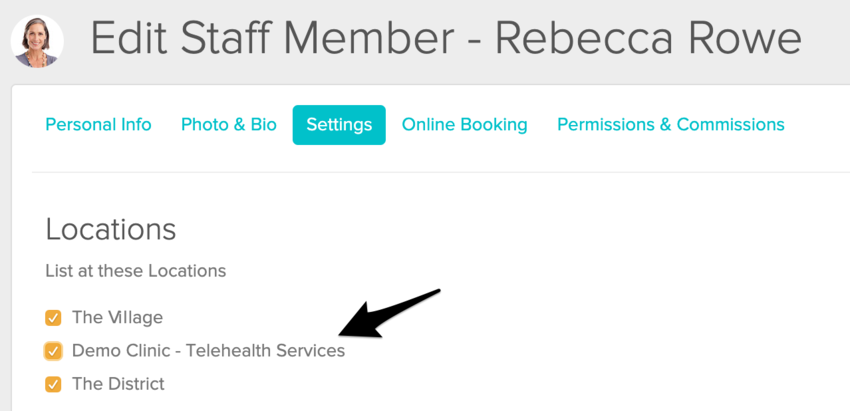Open the Permissions & Commissions tab
Viewport: 850px width, 411px height.
tap(670, 125)
